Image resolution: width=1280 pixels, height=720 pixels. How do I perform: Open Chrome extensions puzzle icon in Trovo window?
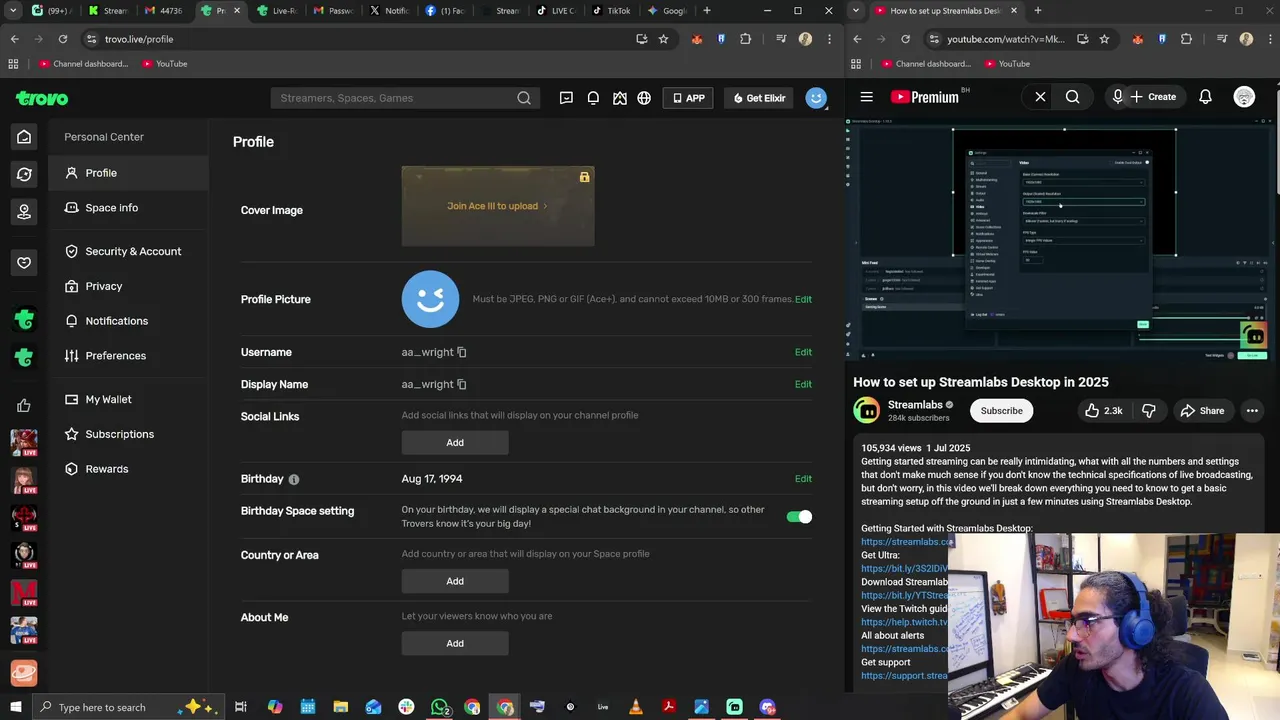pos(745,39)
